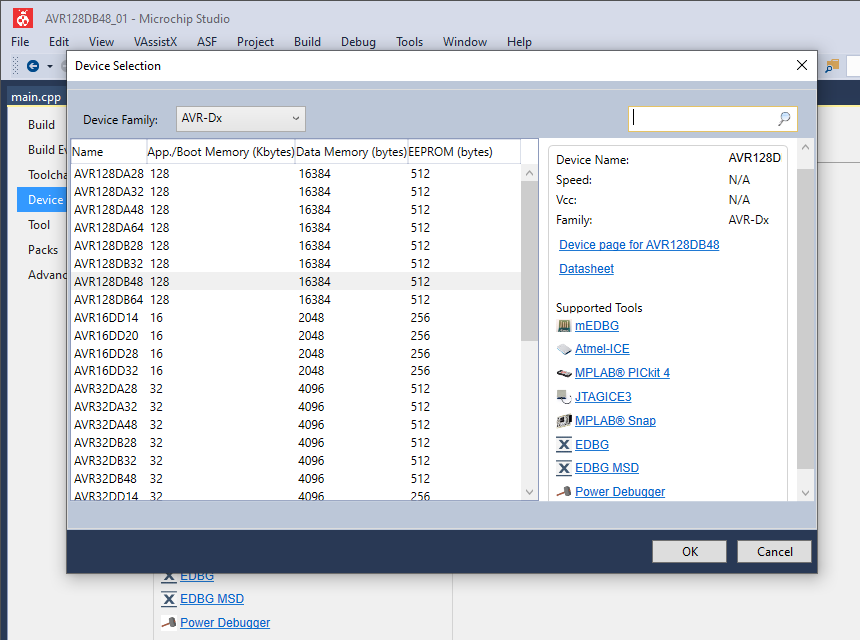This screenshot has width=860, height=640.
Task: Open the File menu
Action: [20, 42]
